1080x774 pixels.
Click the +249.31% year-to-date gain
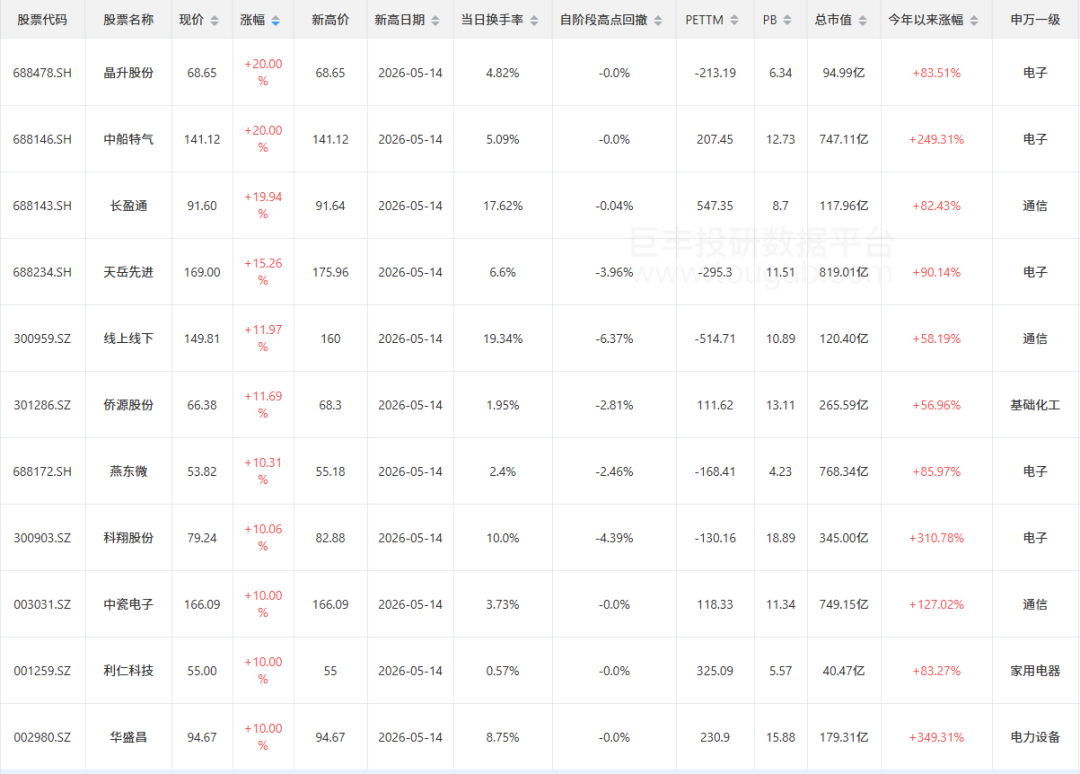tap(936, 139)
